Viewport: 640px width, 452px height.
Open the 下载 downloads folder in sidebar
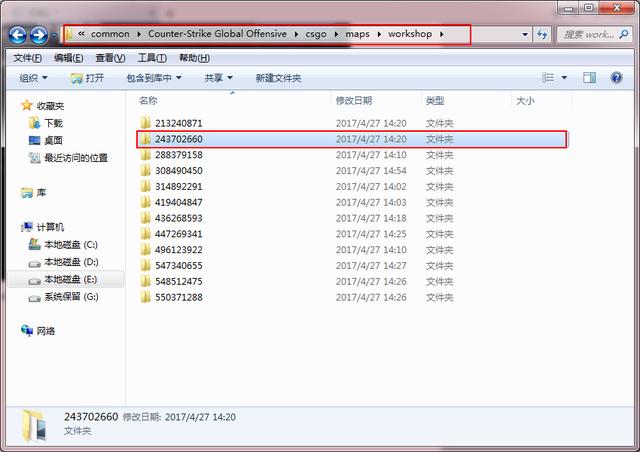pos(35,123)
